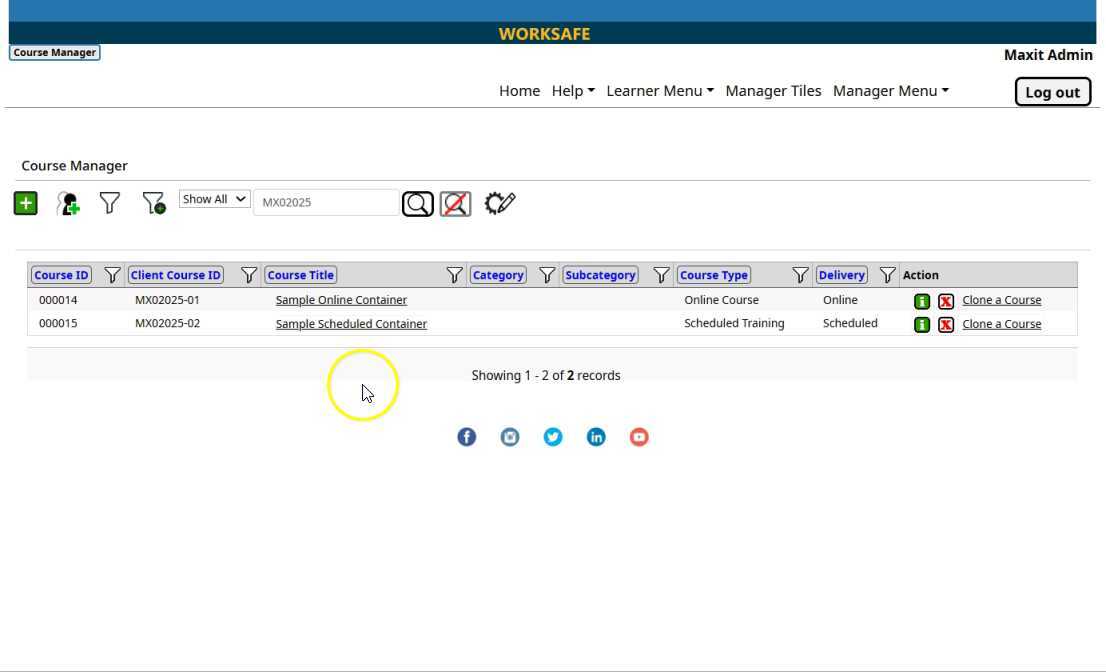Click Clone a Course for MX02025-02
Viewport: 1106px width, 672px height.
1001,324
